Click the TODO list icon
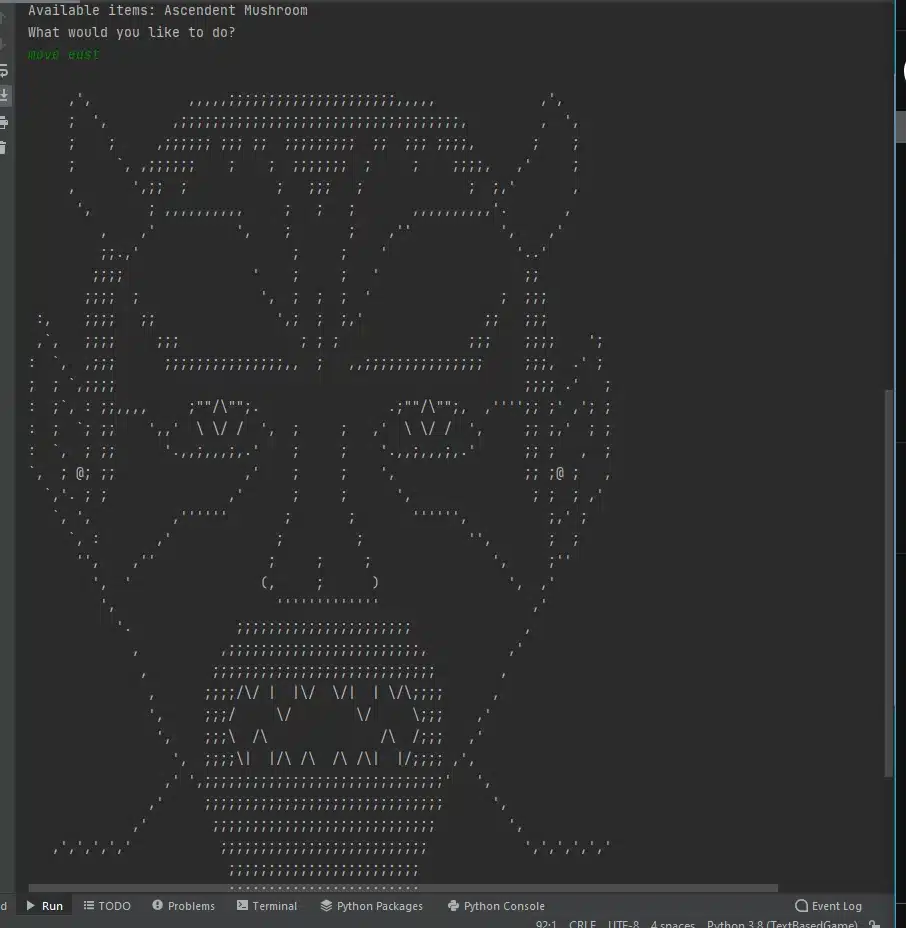Screen dimensions: 906x928 [x=89, y=906]
